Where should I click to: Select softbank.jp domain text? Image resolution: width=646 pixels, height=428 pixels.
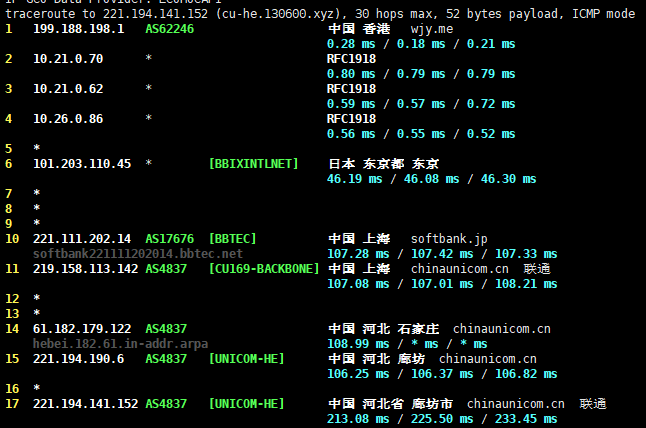449,239
